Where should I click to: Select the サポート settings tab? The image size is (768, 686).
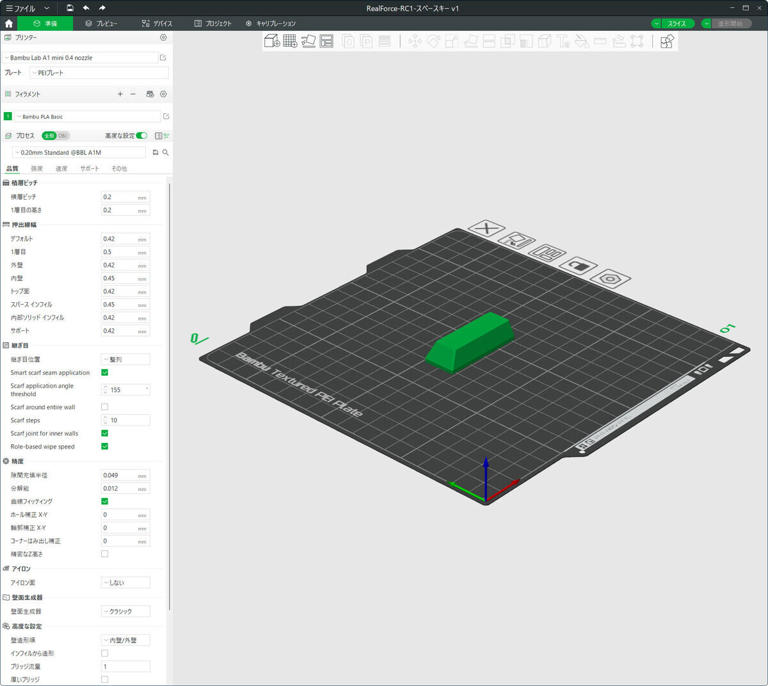pos(89,169)
